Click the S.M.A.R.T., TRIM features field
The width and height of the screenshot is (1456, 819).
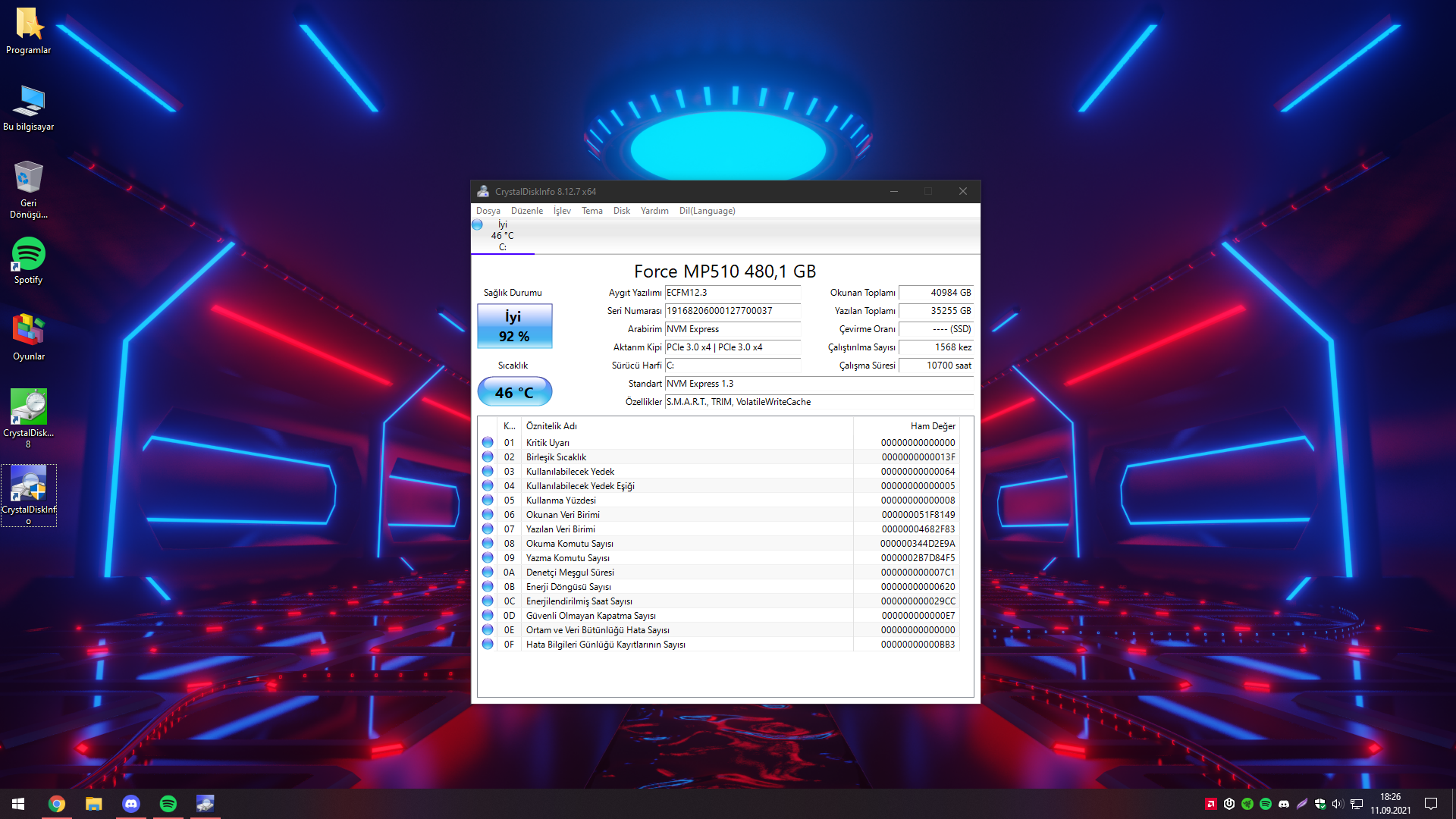coord(818,402)
